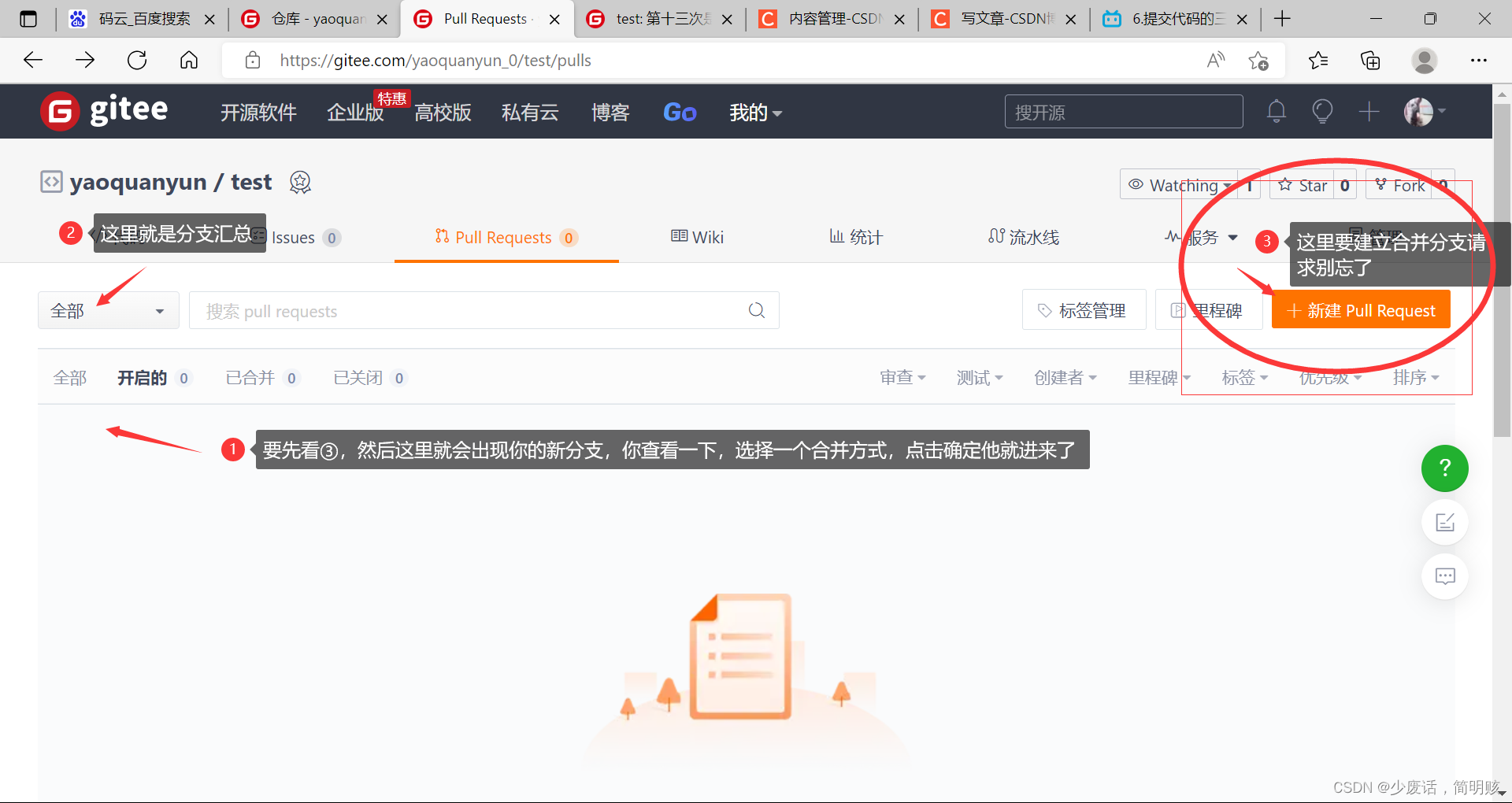Click the search magnifier in pull requests box
This screenshot has width=1512, height=803.
click(757, 310)
